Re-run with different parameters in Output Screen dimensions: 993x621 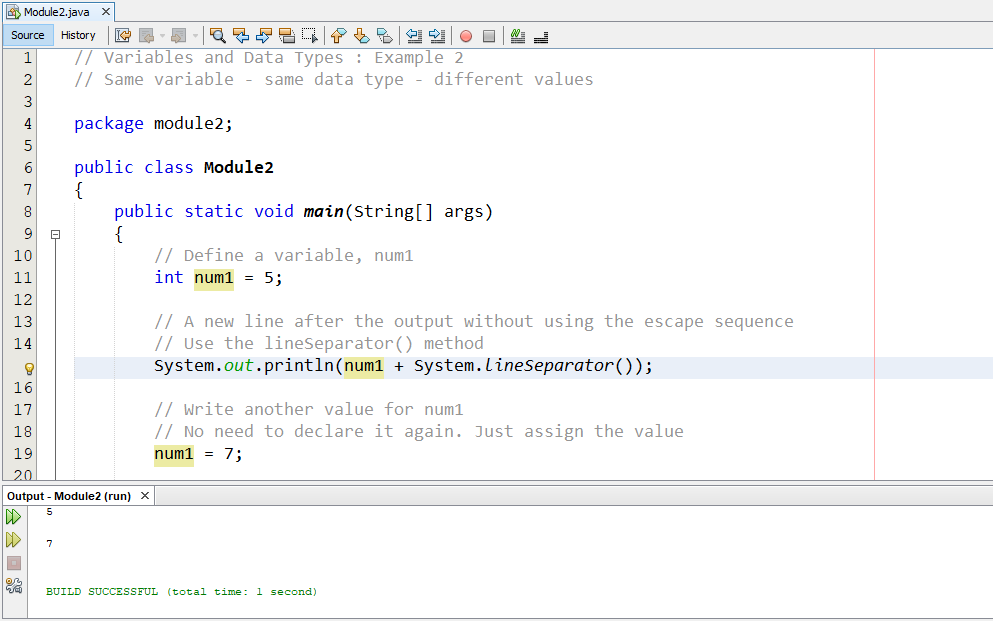13,540
